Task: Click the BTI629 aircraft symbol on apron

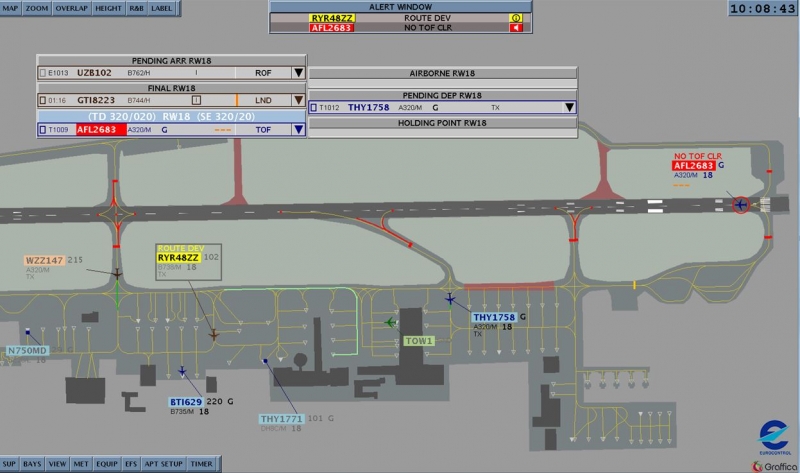Action: (182, 372)
